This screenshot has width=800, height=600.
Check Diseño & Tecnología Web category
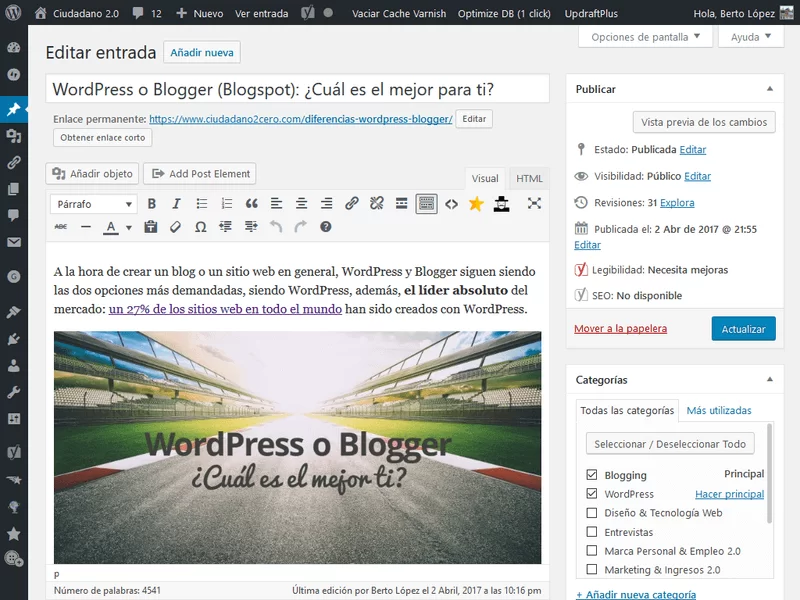[592, 513]
